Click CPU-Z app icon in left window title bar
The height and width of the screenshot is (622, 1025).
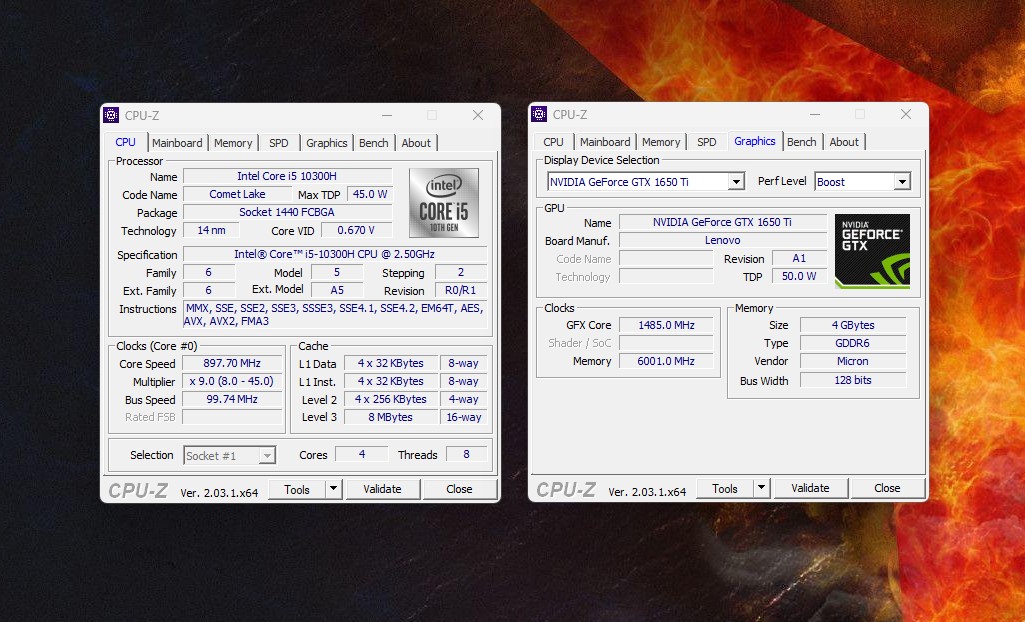(x=111, y=115)
